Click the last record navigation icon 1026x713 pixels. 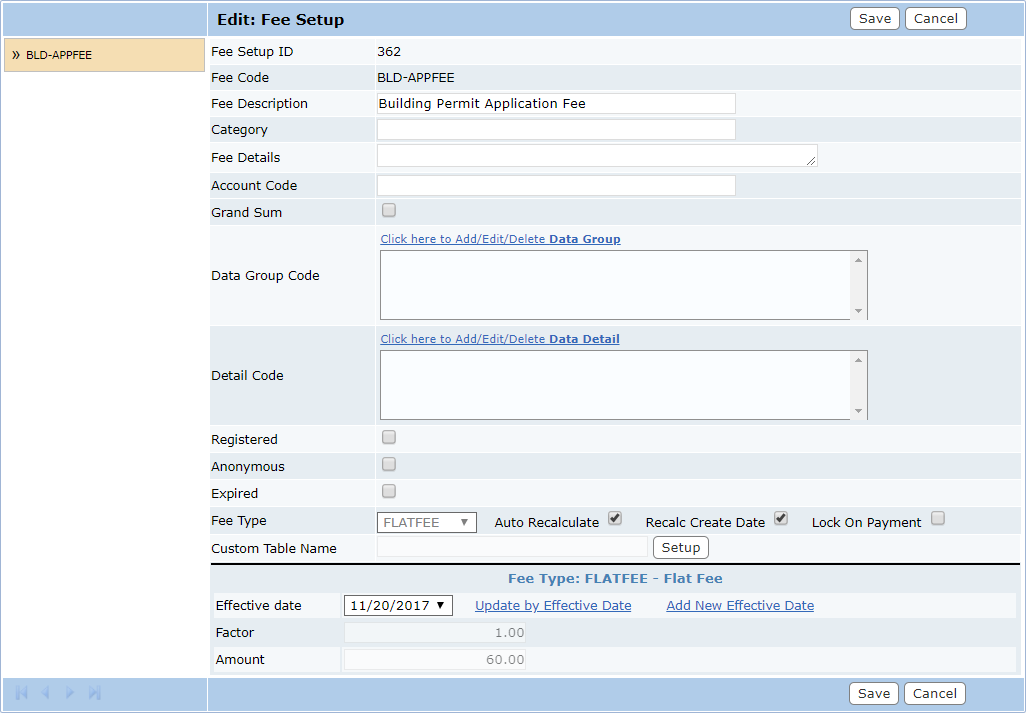pyautogui.click(x=93, y=692)
